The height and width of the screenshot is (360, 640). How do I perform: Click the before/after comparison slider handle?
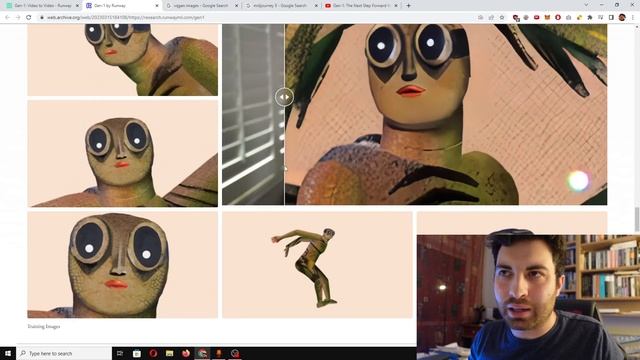click(x=284, y=97)
